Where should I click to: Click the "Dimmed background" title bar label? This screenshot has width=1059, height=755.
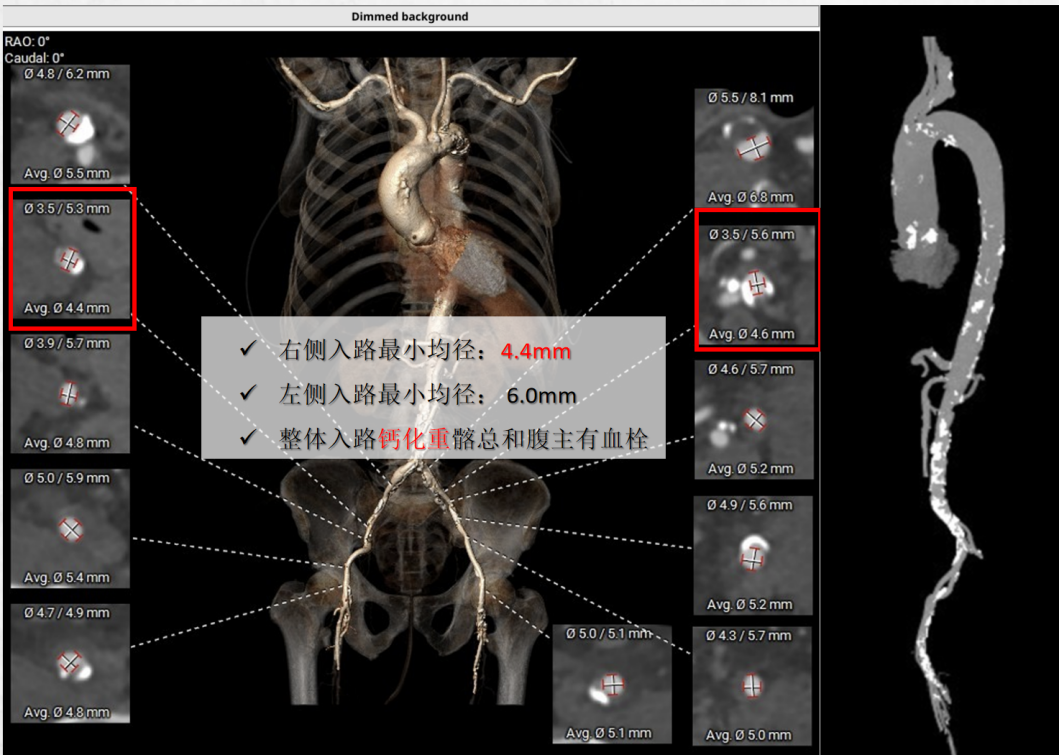(409, 16)
